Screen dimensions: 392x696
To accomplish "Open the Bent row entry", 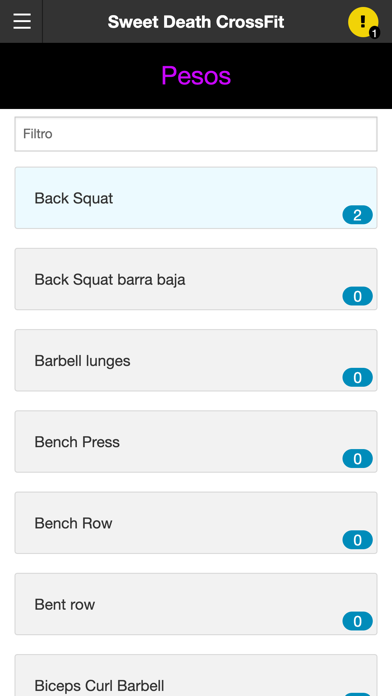I will tap(196, 604).
